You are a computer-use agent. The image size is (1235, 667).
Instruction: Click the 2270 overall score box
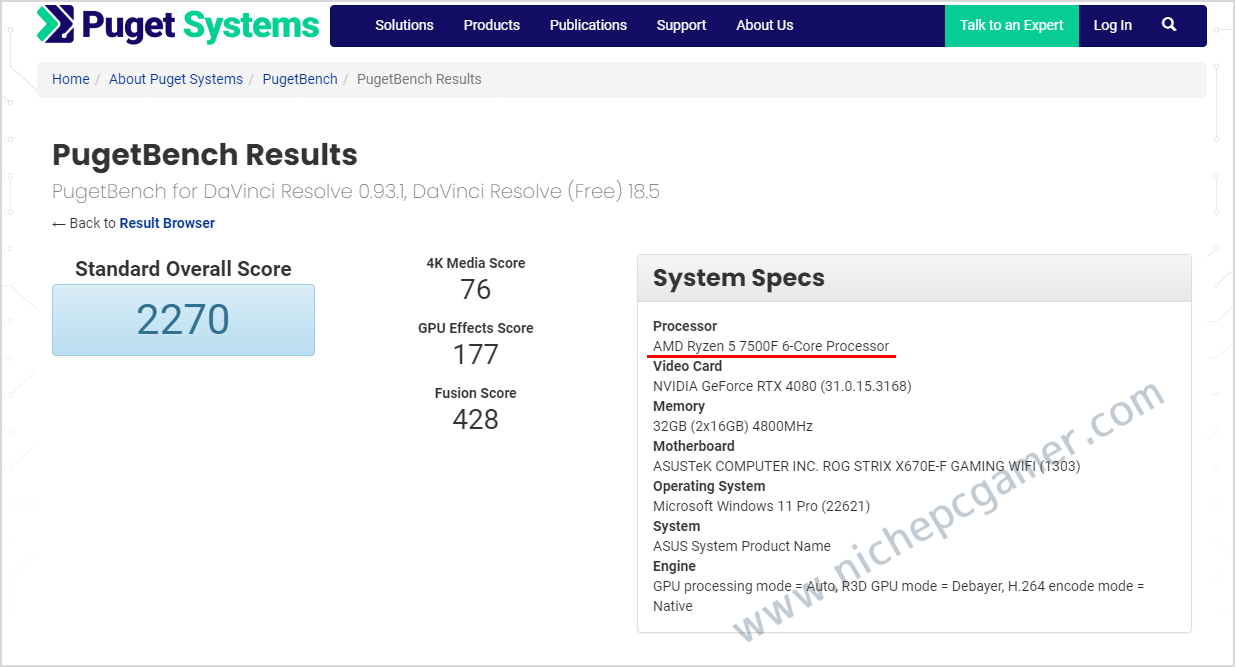183,320
